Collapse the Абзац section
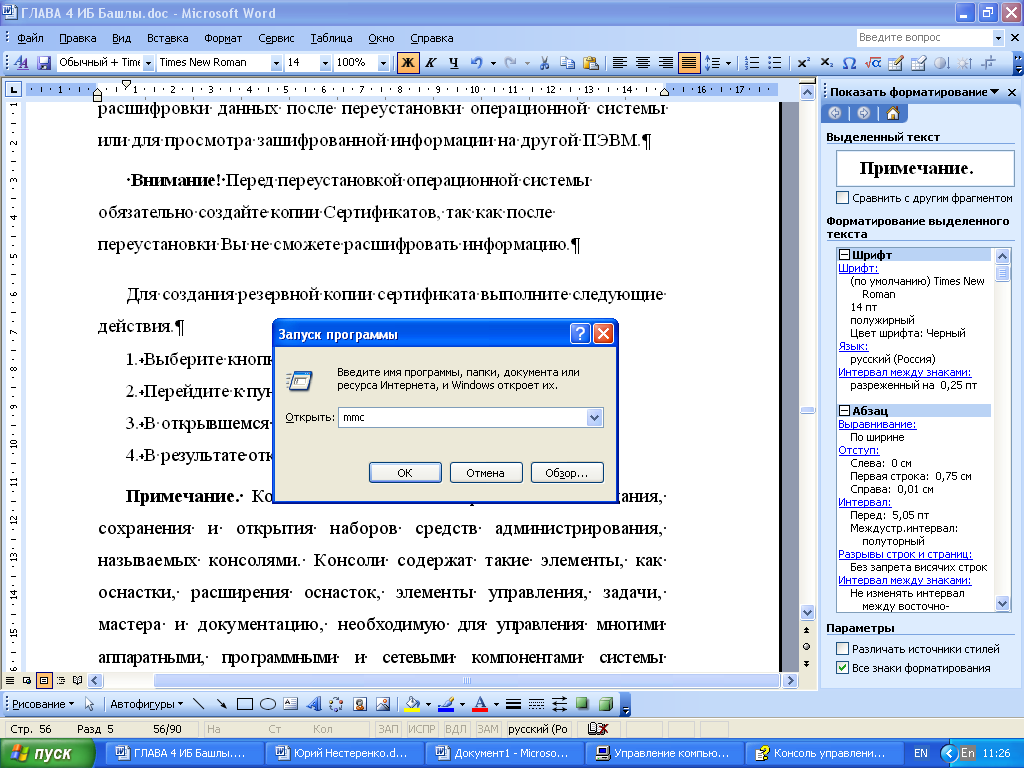Image resolution: width=1024 pixels, height=768 pixels. click(x=844, y=411)
